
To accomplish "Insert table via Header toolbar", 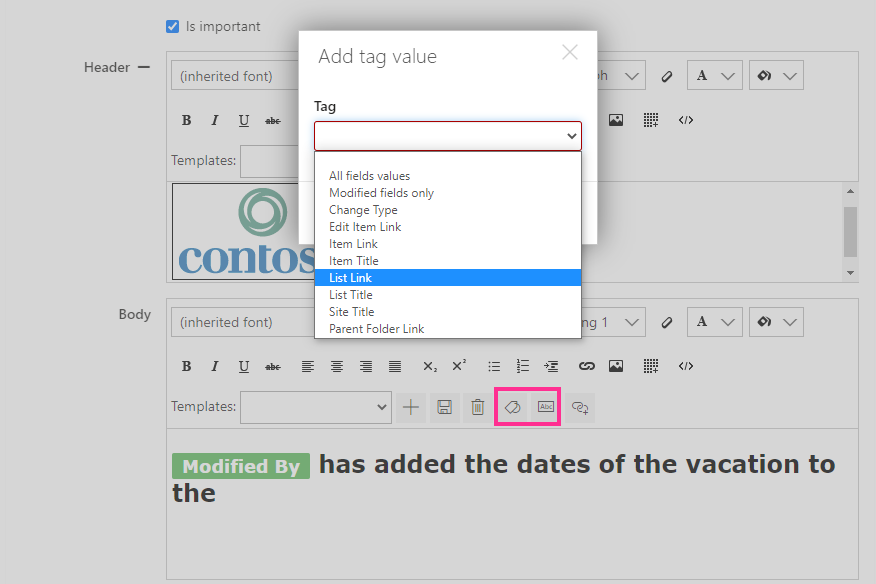I will click(x=650, y=120).
